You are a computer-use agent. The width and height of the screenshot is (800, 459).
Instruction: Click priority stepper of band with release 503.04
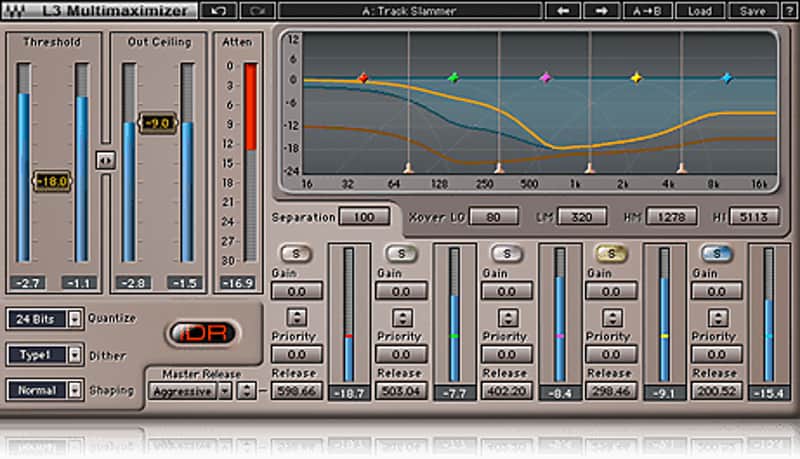tap(402, 318)
